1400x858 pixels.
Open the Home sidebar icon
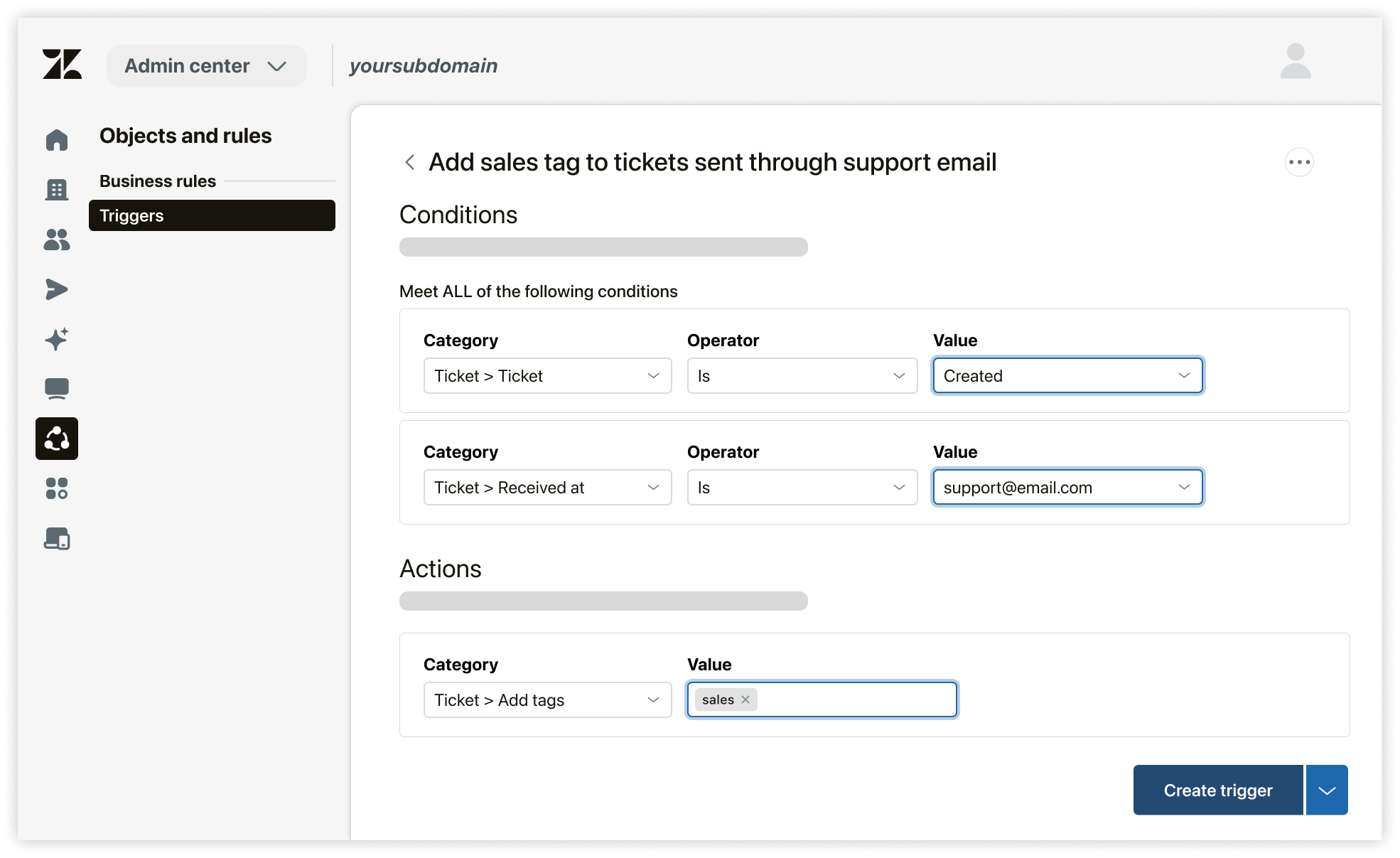(x=57, y=140)
